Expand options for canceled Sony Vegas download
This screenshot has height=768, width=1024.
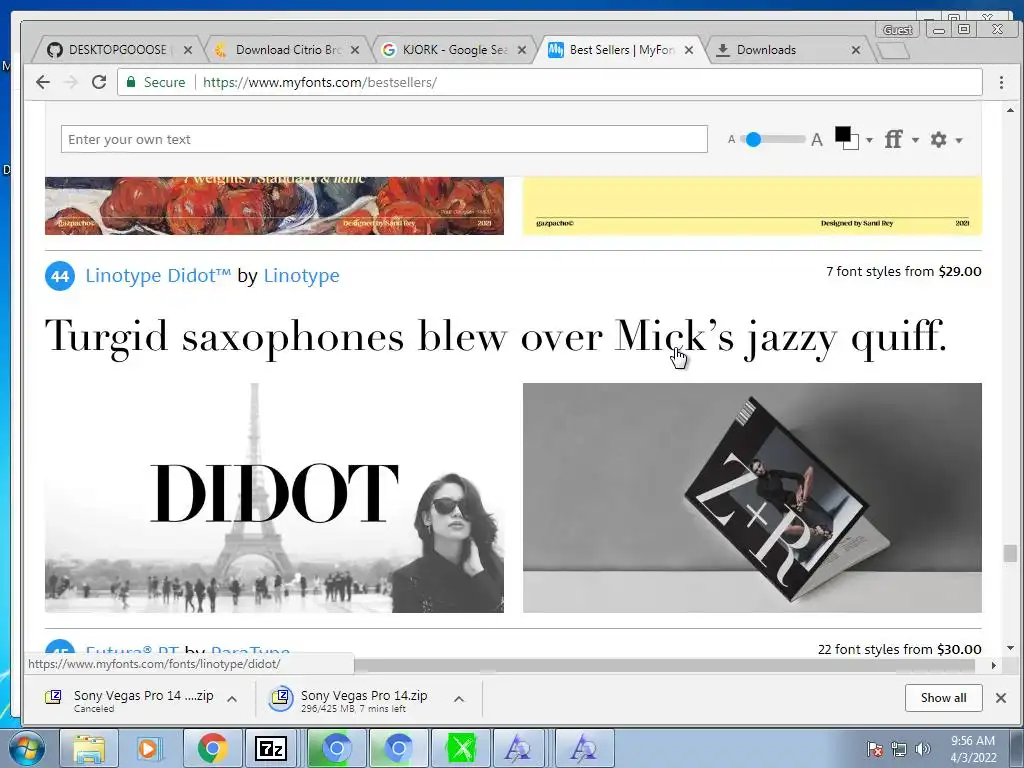click(x=232, y=699)
